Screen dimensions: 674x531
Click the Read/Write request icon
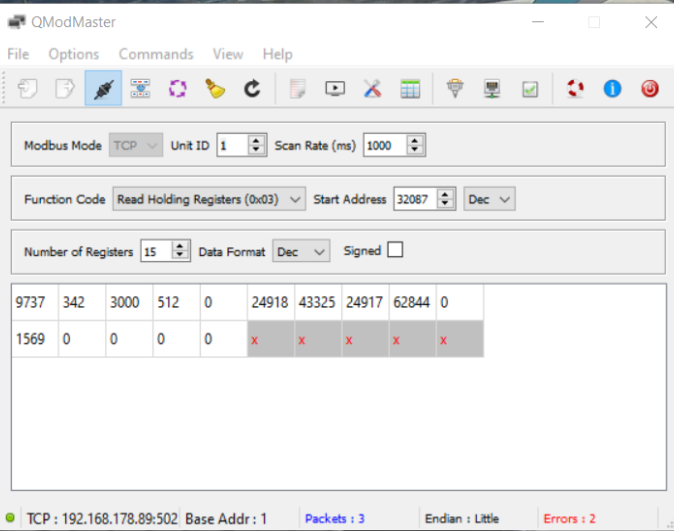pos(140,89)
